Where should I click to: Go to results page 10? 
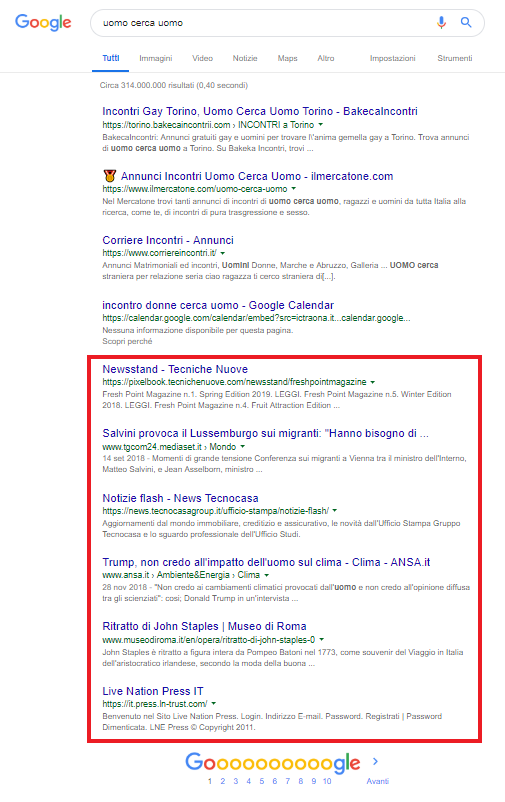(x=327, y=781)
